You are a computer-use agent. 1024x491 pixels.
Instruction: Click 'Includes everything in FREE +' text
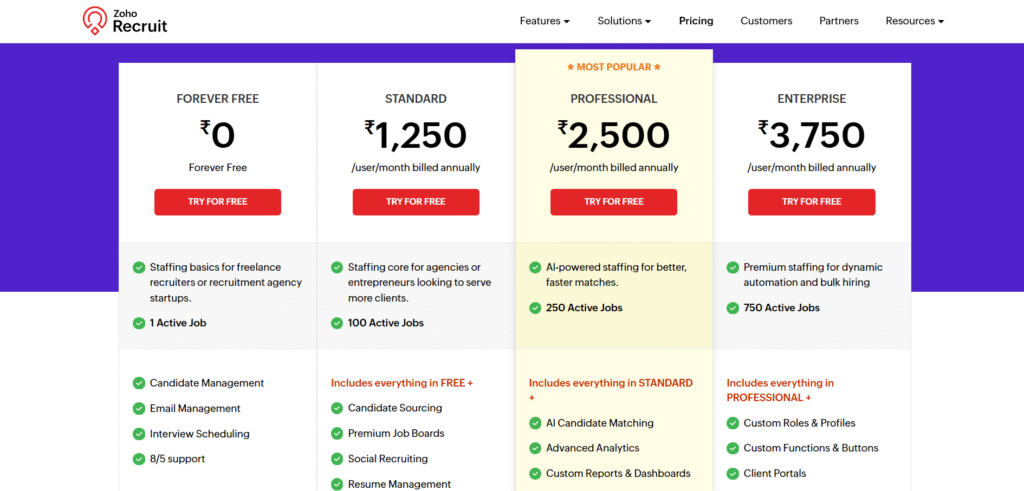point(402,383)
